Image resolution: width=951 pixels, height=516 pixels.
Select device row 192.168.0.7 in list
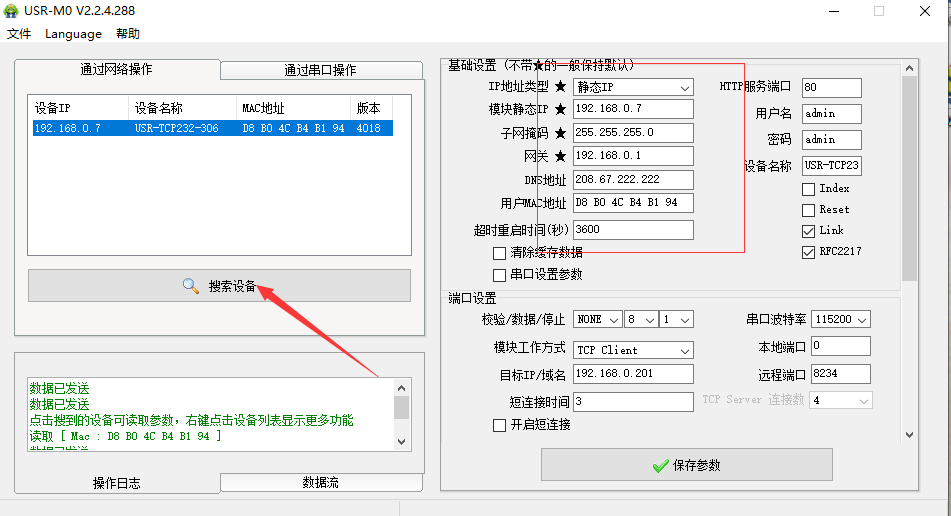[213, 129]
